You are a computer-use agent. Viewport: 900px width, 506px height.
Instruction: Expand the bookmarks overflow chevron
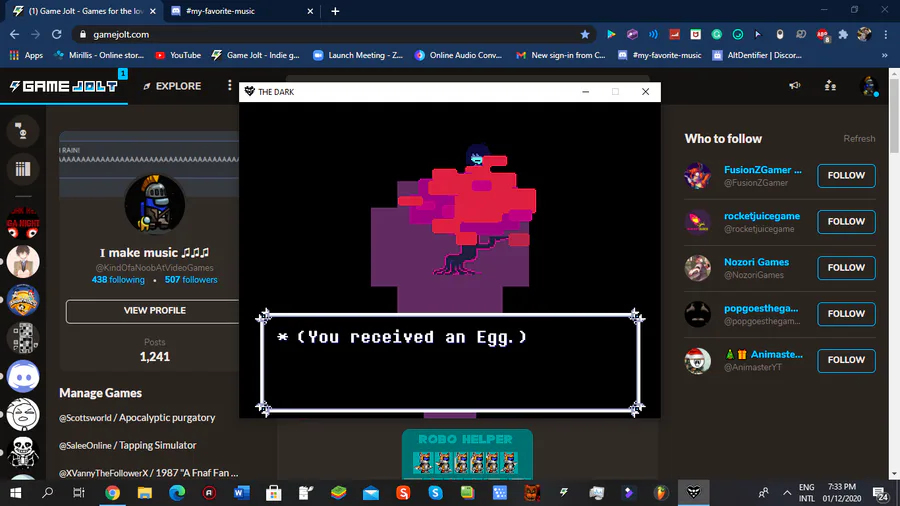click(885, 56)
